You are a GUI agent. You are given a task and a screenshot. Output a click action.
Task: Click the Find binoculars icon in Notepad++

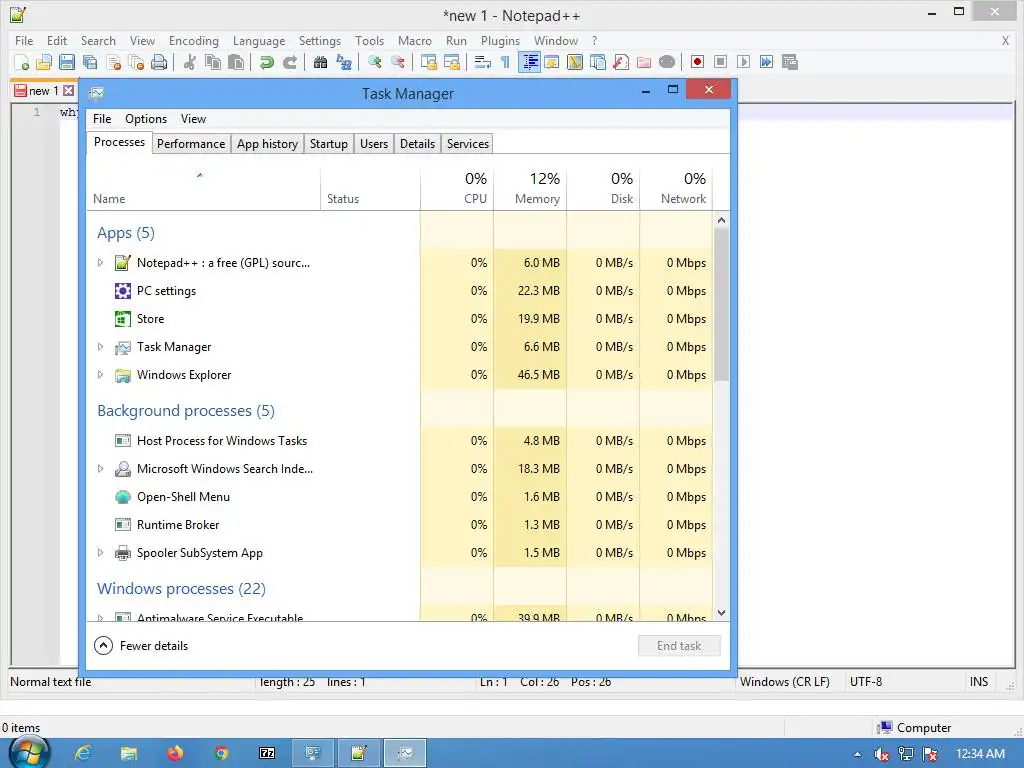320,62
